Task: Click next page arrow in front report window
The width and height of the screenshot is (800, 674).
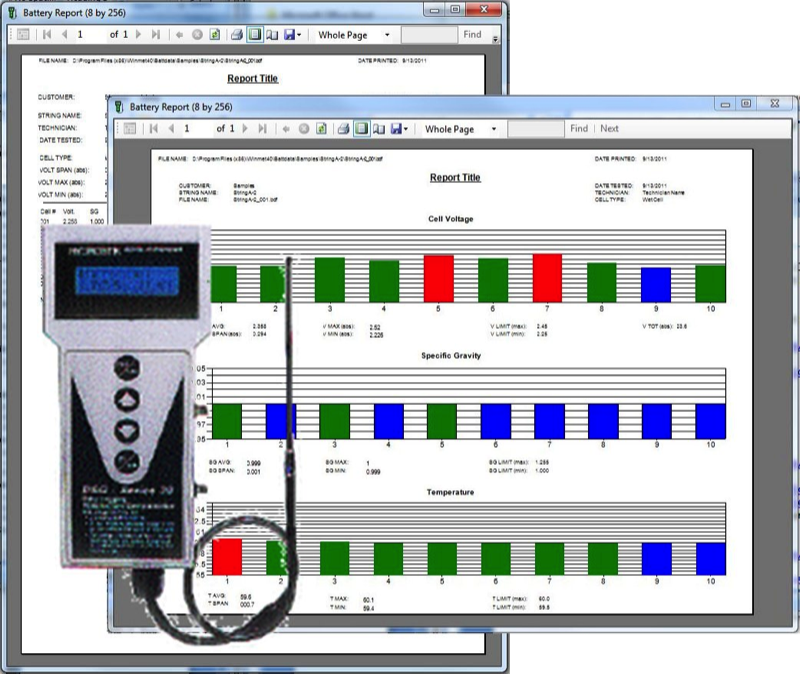Action: point(246,129)
